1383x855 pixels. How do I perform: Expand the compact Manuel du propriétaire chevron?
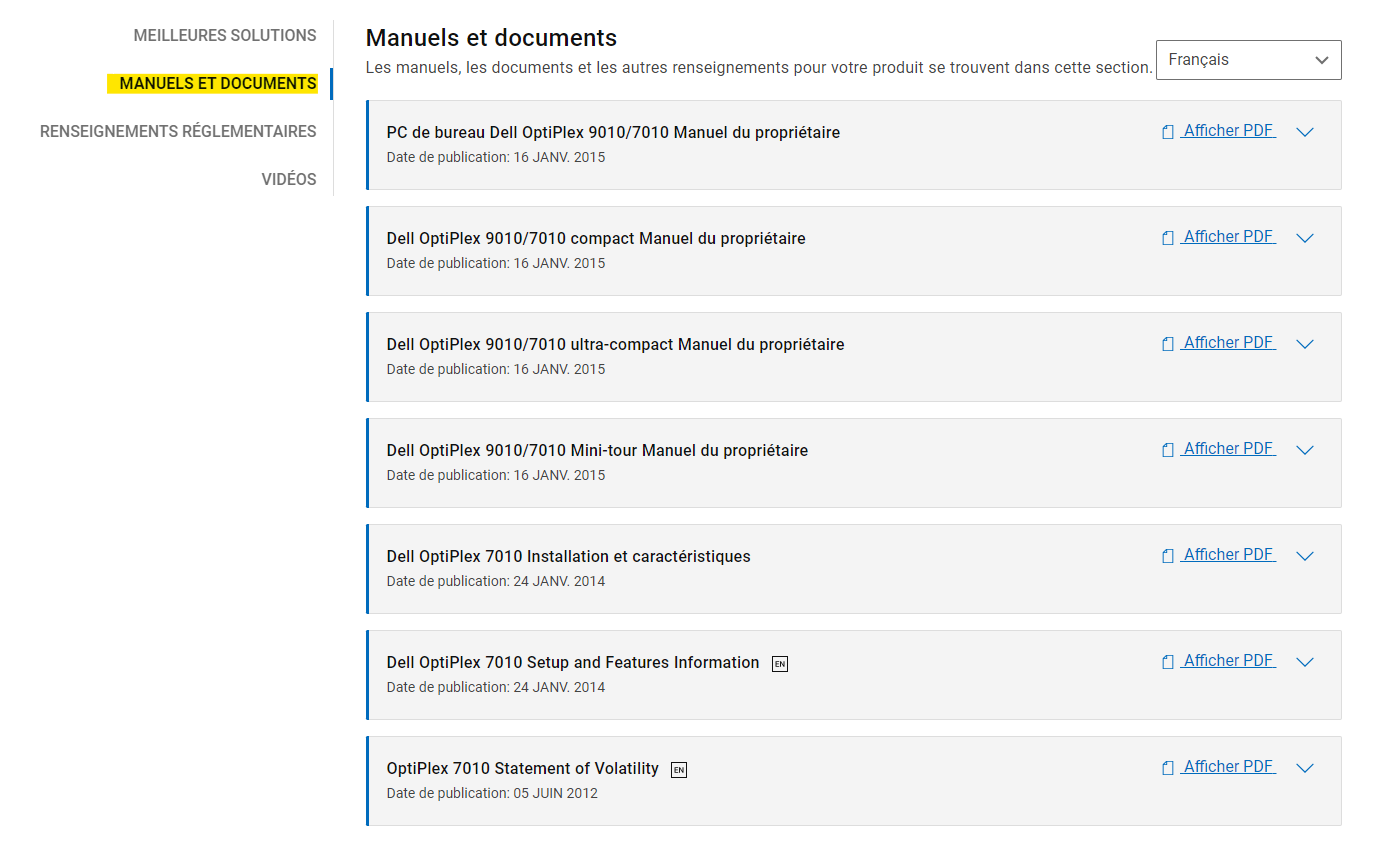tap(1304, 238)
